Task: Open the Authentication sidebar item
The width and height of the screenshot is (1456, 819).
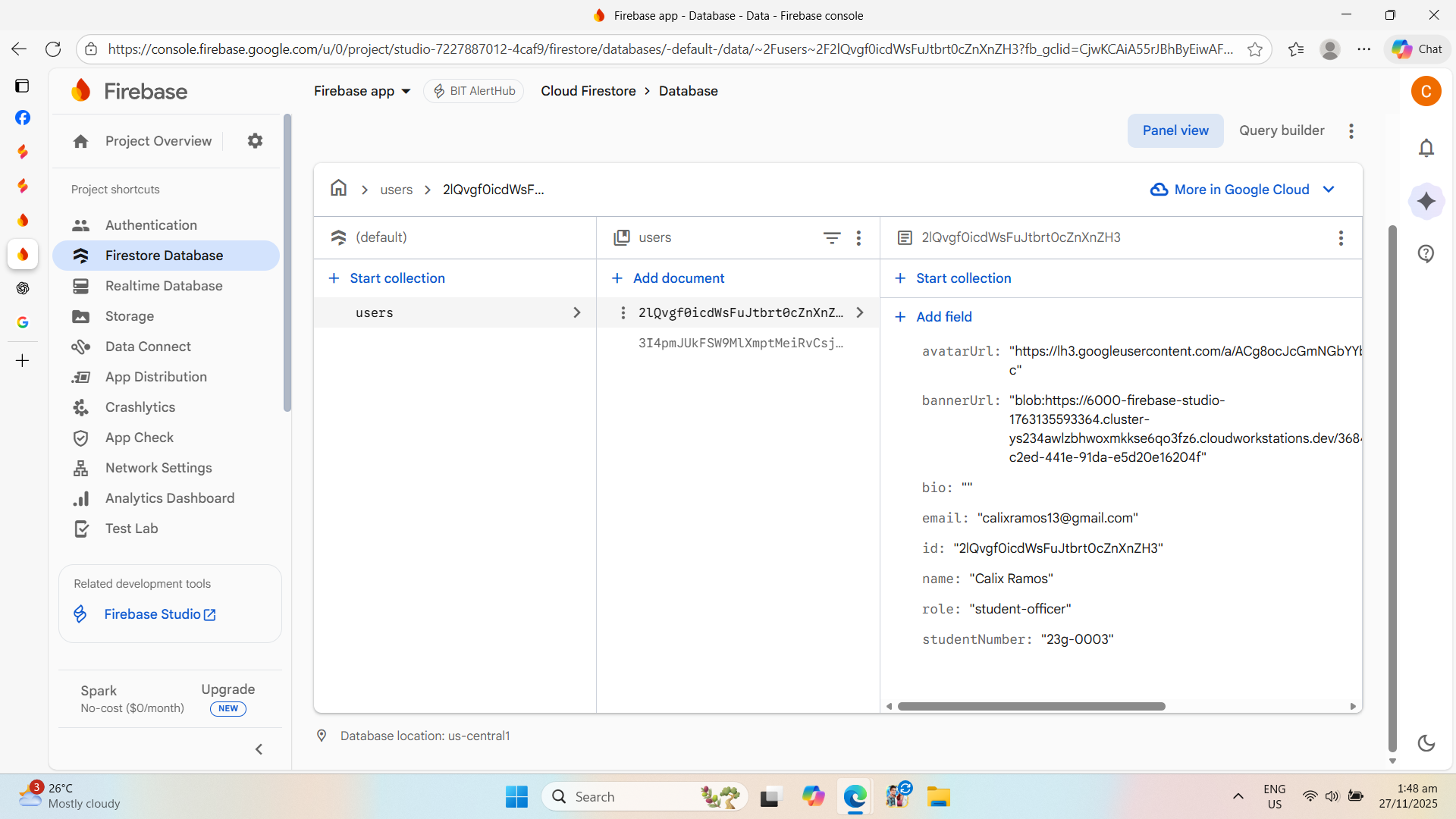Action: (x=151, y=225)
